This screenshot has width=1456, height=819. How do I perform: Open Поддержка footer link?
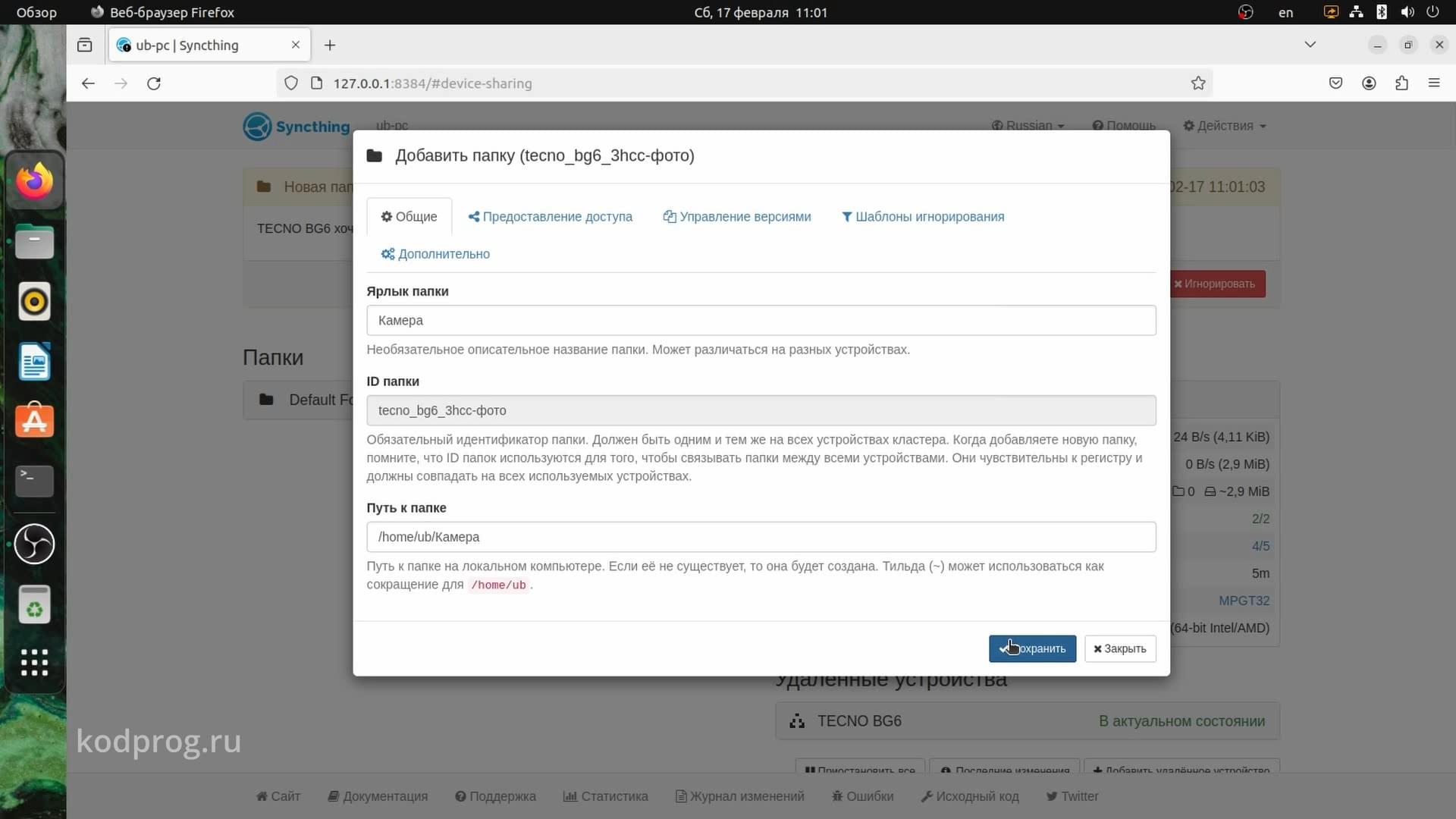click(495, 796)
